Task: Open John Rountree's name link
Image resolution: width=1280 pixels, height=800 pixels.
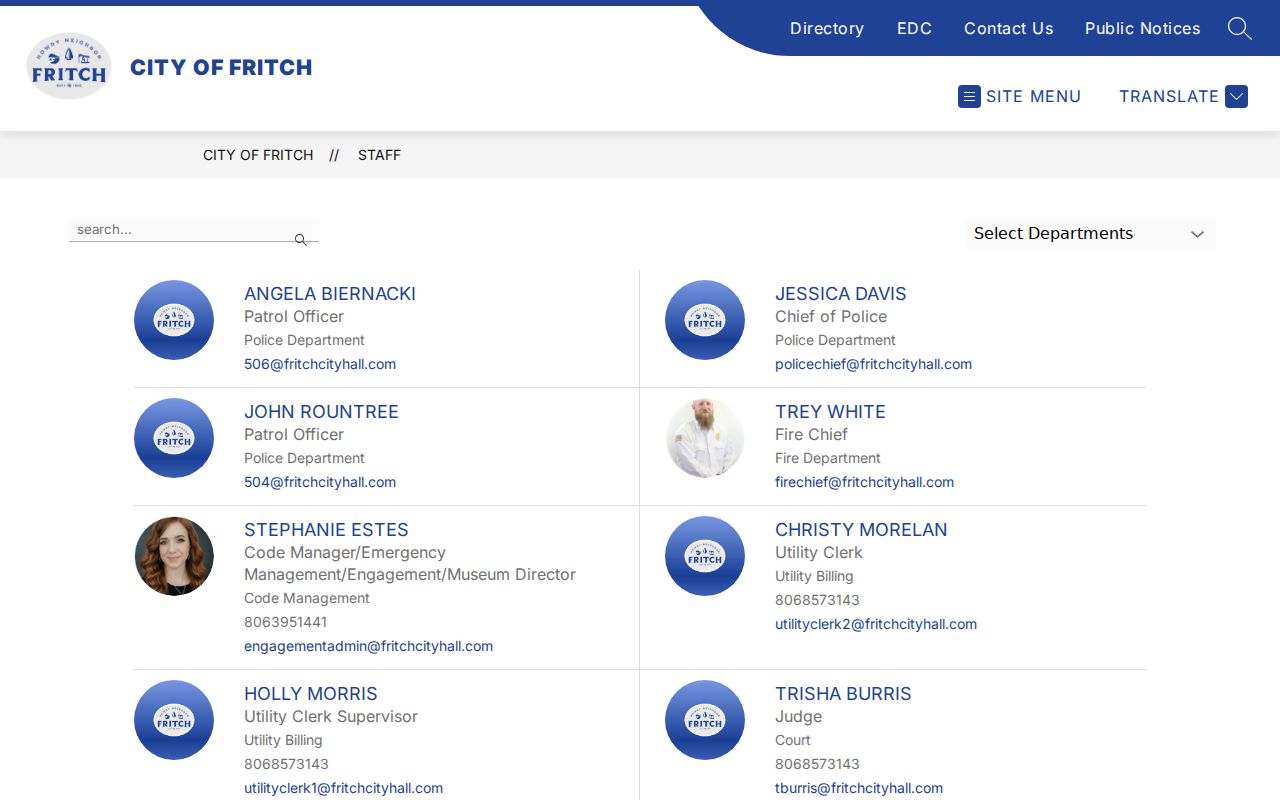Action: pos(321,412)
